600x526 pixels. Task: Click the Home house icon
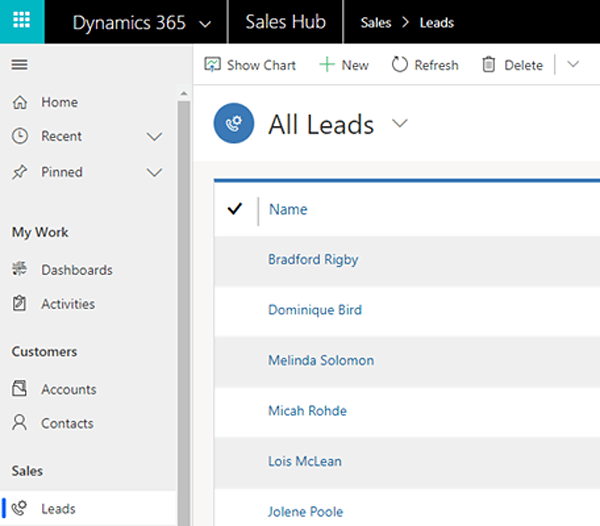tap(20, 102)
